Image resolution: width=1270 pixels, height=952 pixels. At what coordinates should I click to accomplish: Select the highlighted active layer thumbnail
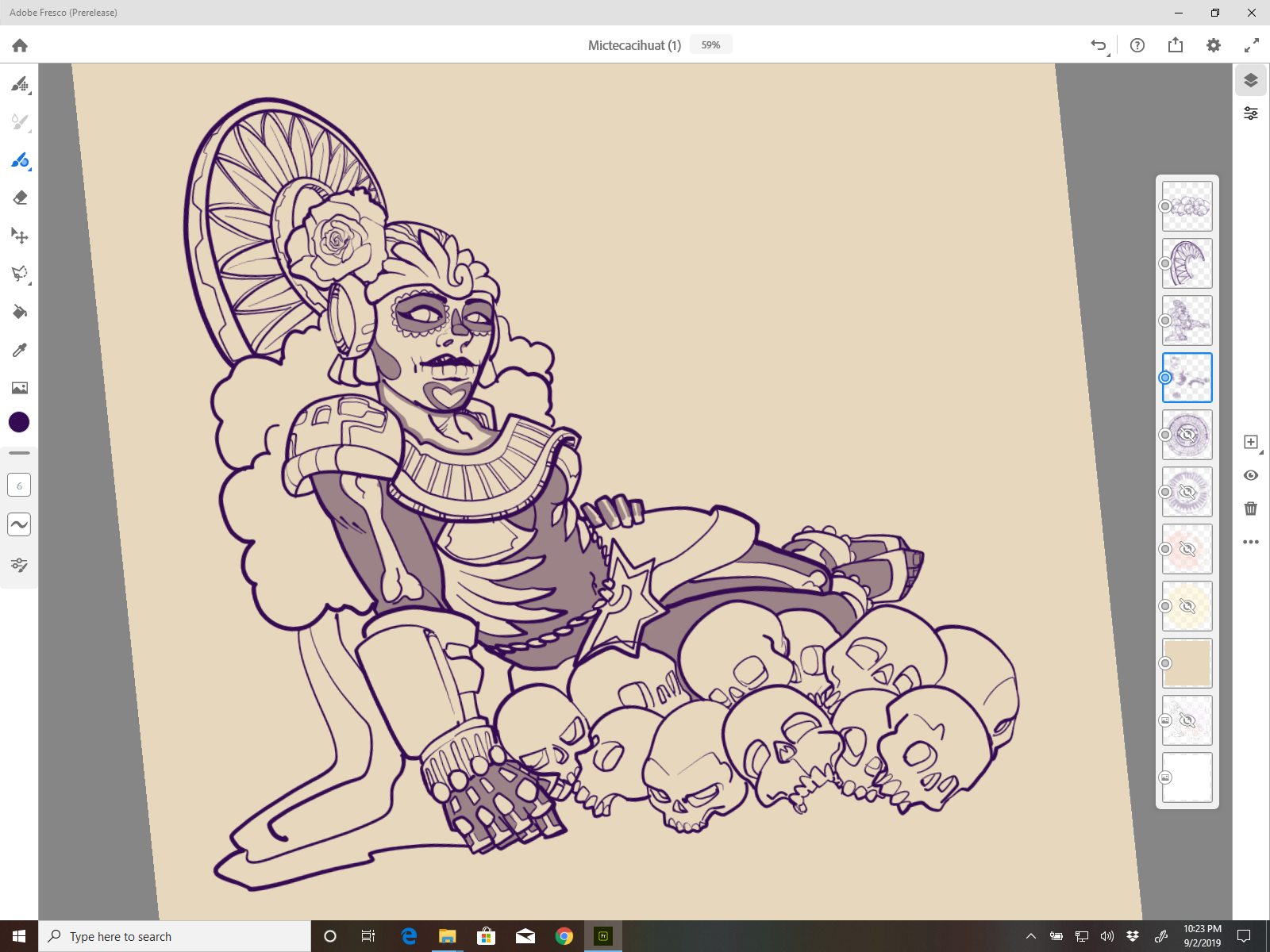pyautogui.click(x=1187, y=378)
